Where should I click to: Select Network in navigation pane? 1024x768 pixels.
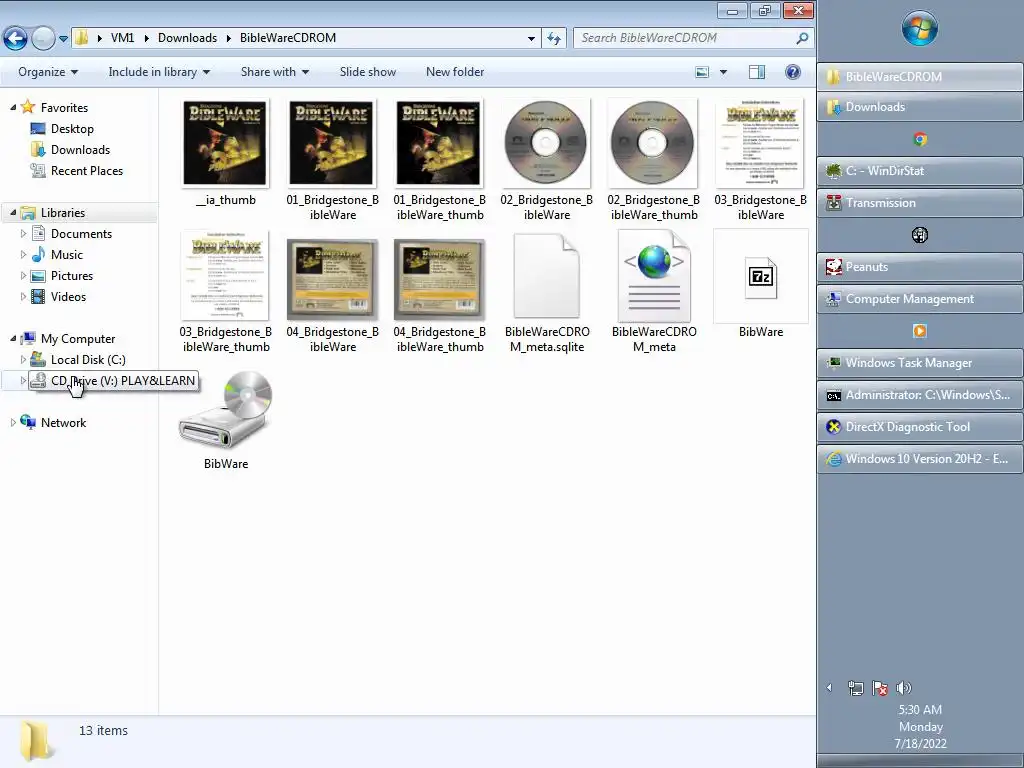point(63,423)
